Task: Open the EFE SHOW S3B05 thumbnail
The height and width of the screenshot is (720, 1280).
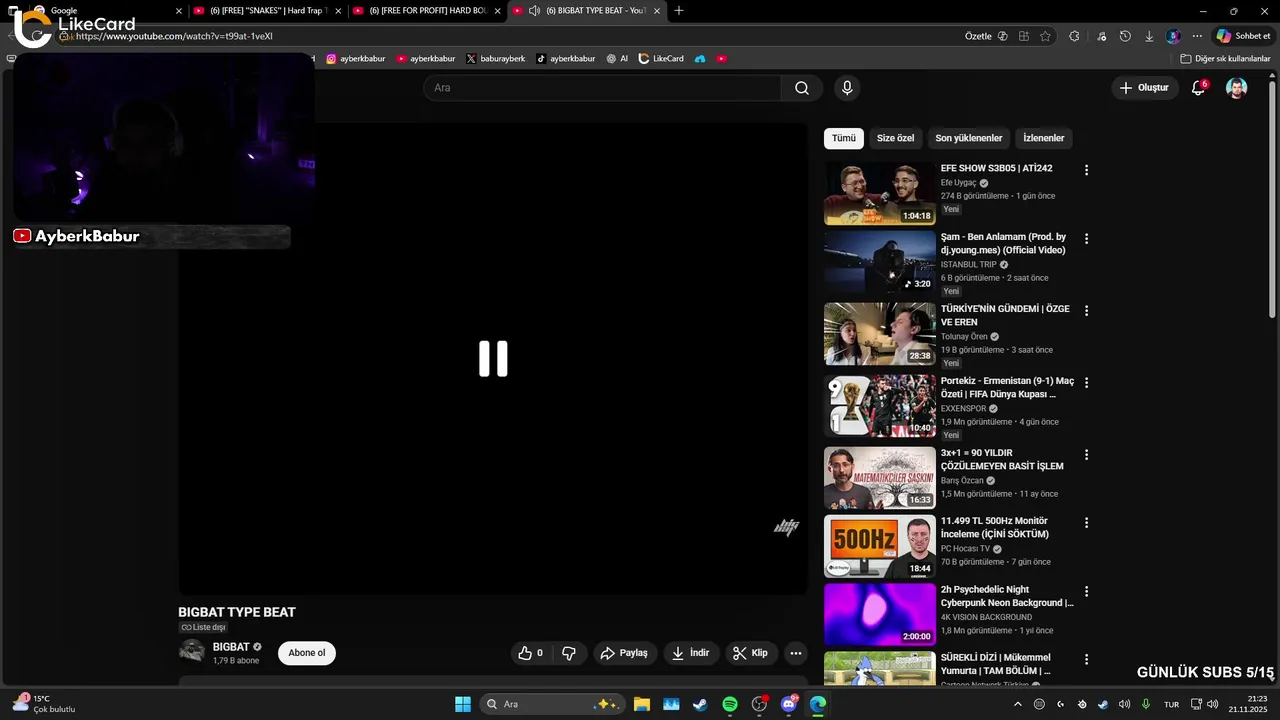Action: click(x=880, y=194)
